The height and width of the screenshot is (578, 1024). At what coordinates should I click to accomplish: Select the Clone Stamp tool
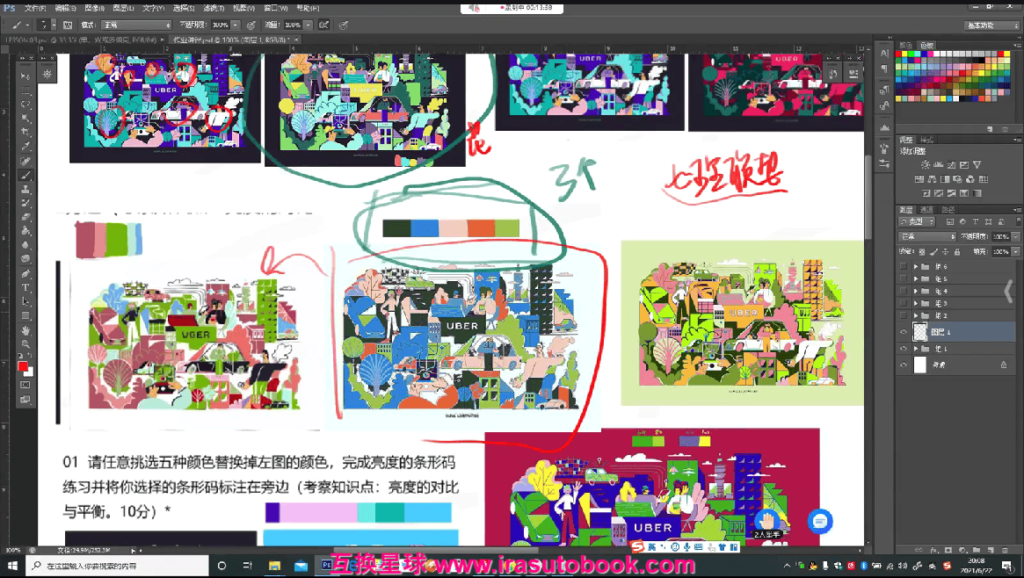[x=25, y=189]
